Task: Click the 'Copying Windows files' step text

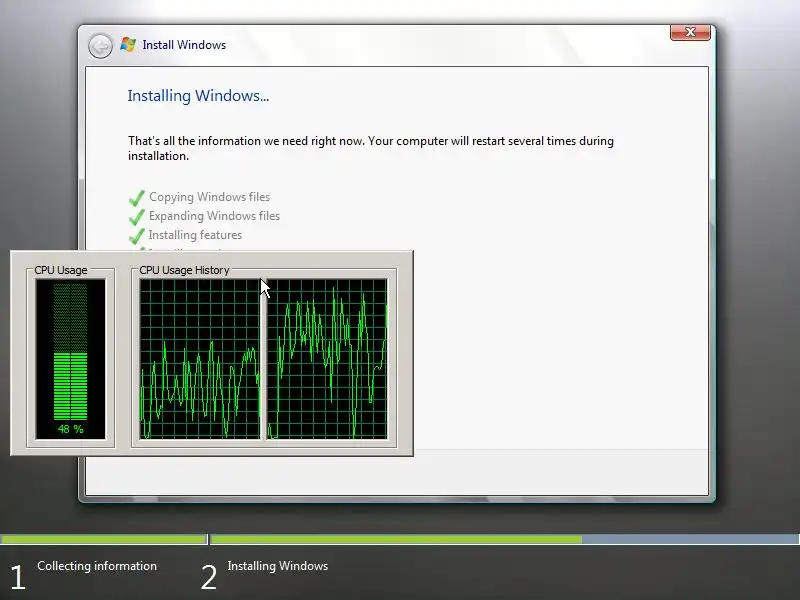Action: point(209,197)
